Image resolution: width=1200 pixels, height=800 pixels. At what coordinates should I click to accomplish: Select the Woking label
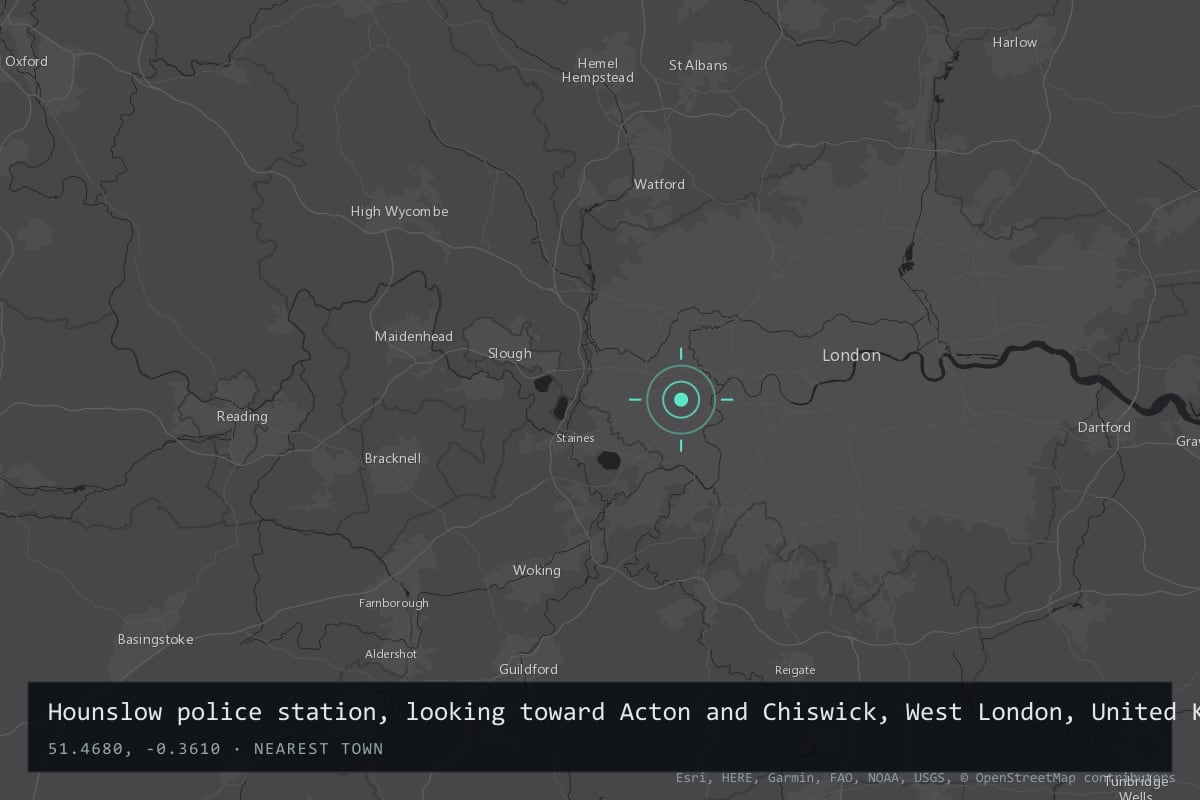(x=536, y=570)
